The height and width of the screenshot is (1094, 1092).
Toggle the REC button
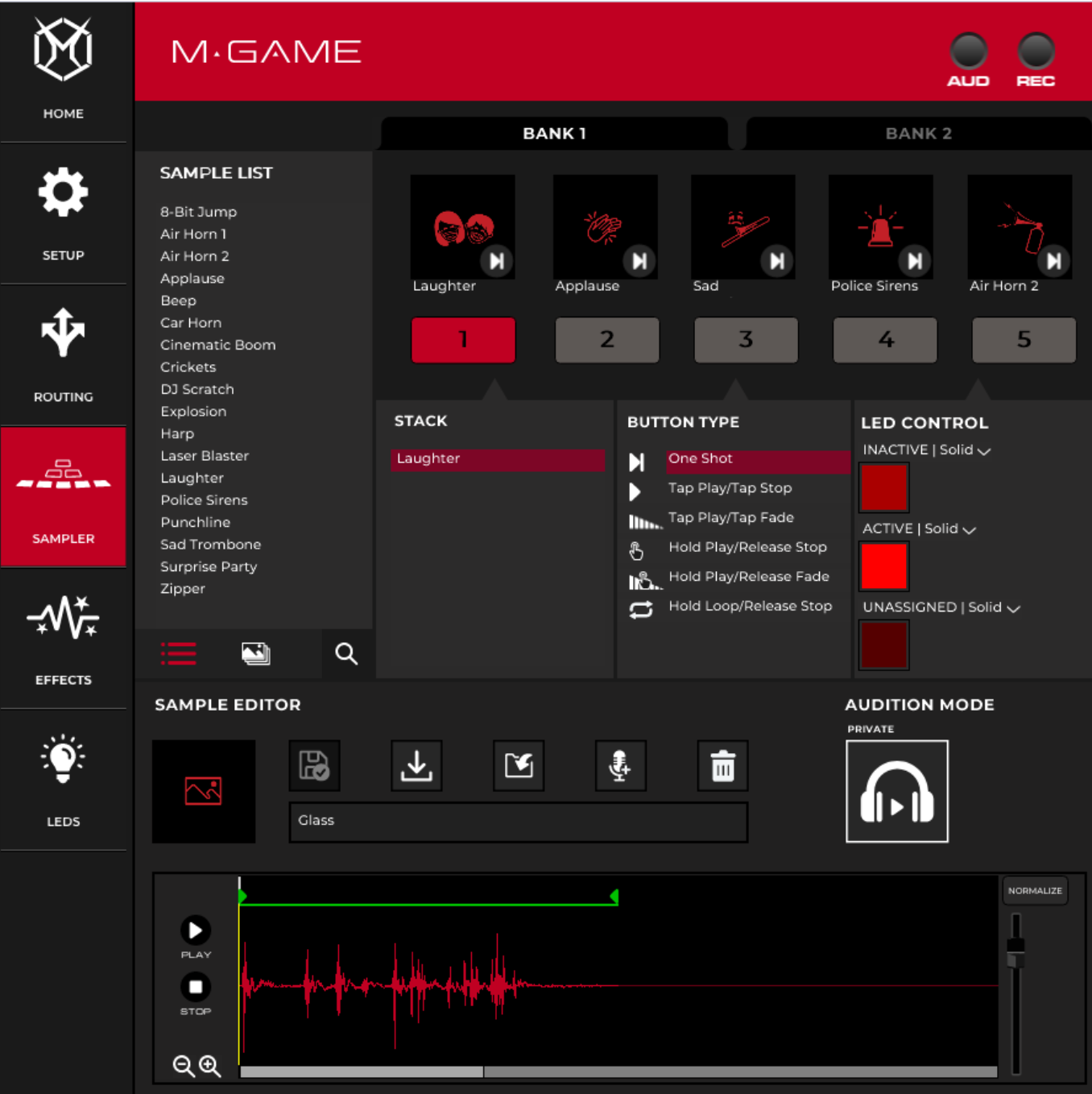coord(1036,52)
